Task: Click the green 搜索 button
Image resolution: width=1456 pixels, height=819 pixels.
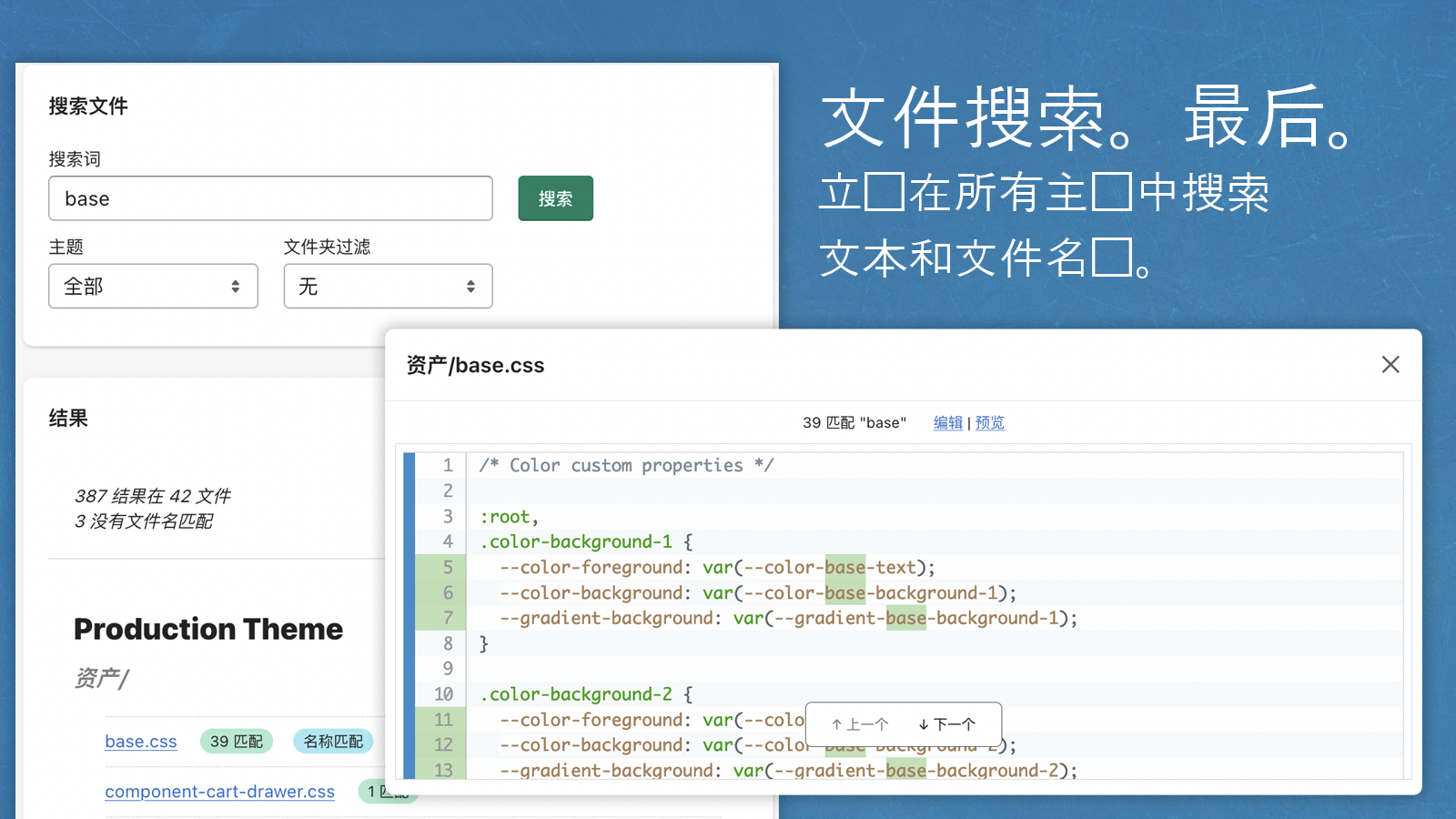Action: 555,198
